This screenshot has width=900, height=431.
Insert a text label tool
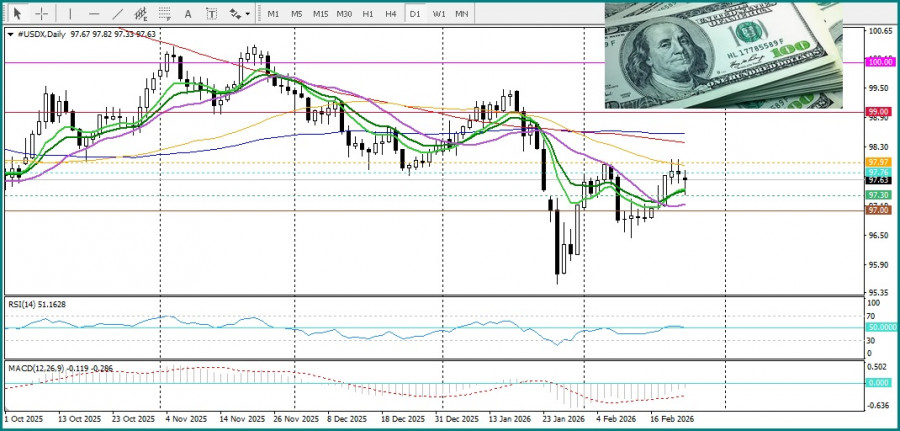[x=212, y=14]
